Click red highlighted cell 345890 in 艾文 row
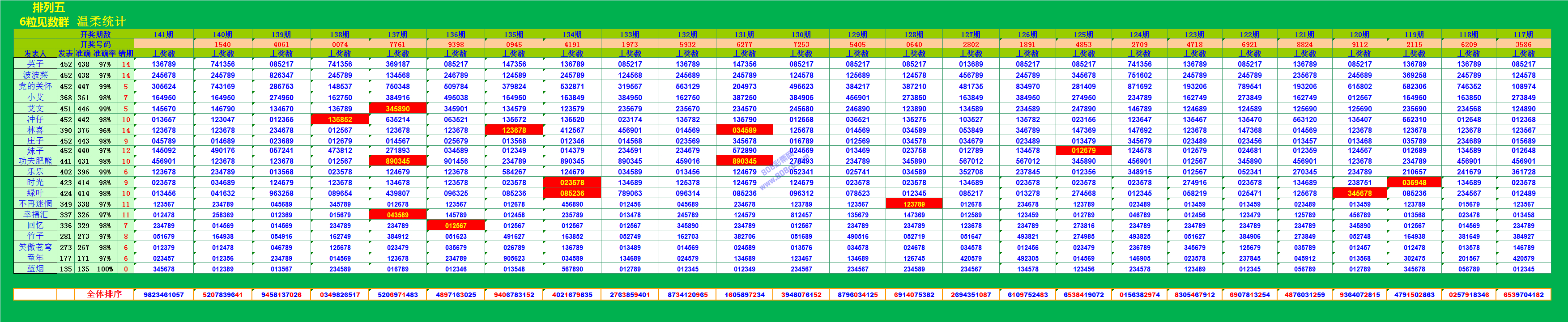Viewport: 1568px width, 322px height. (x=397, y=108)
